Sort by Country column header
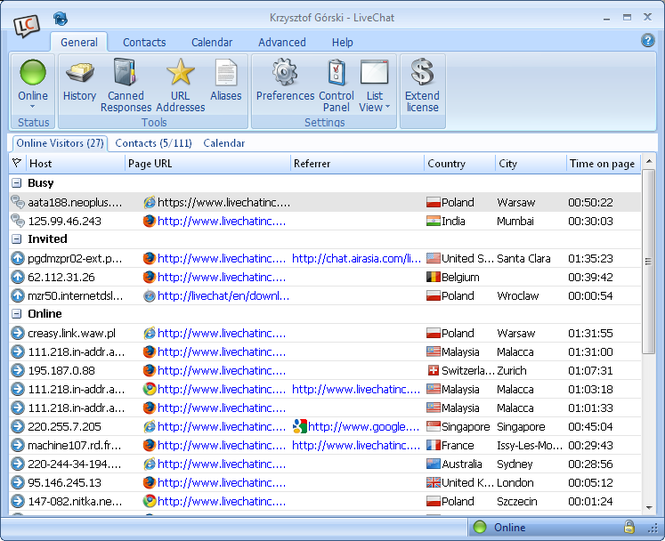 [460, 163]
